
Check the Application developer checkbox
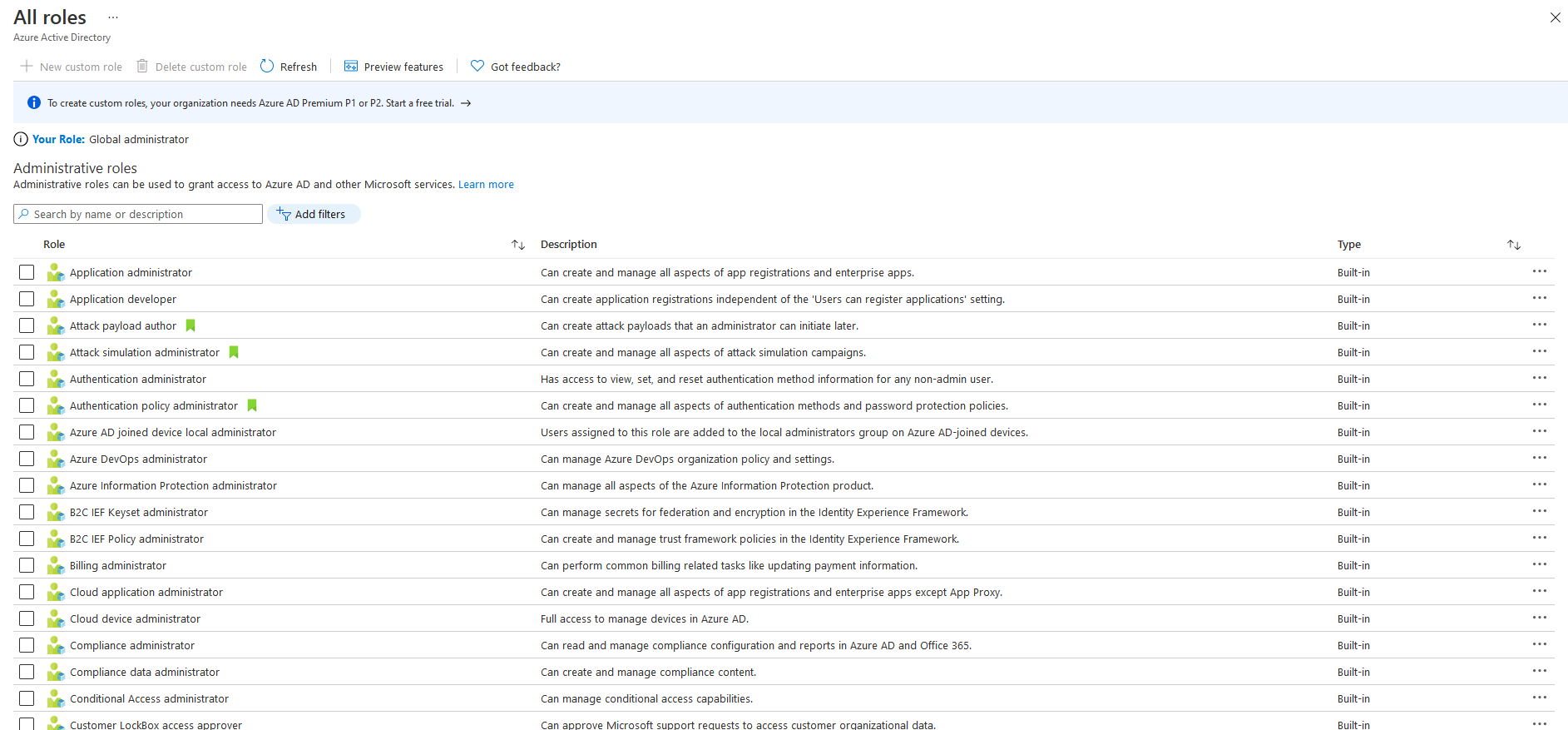(x=27, y=299)
